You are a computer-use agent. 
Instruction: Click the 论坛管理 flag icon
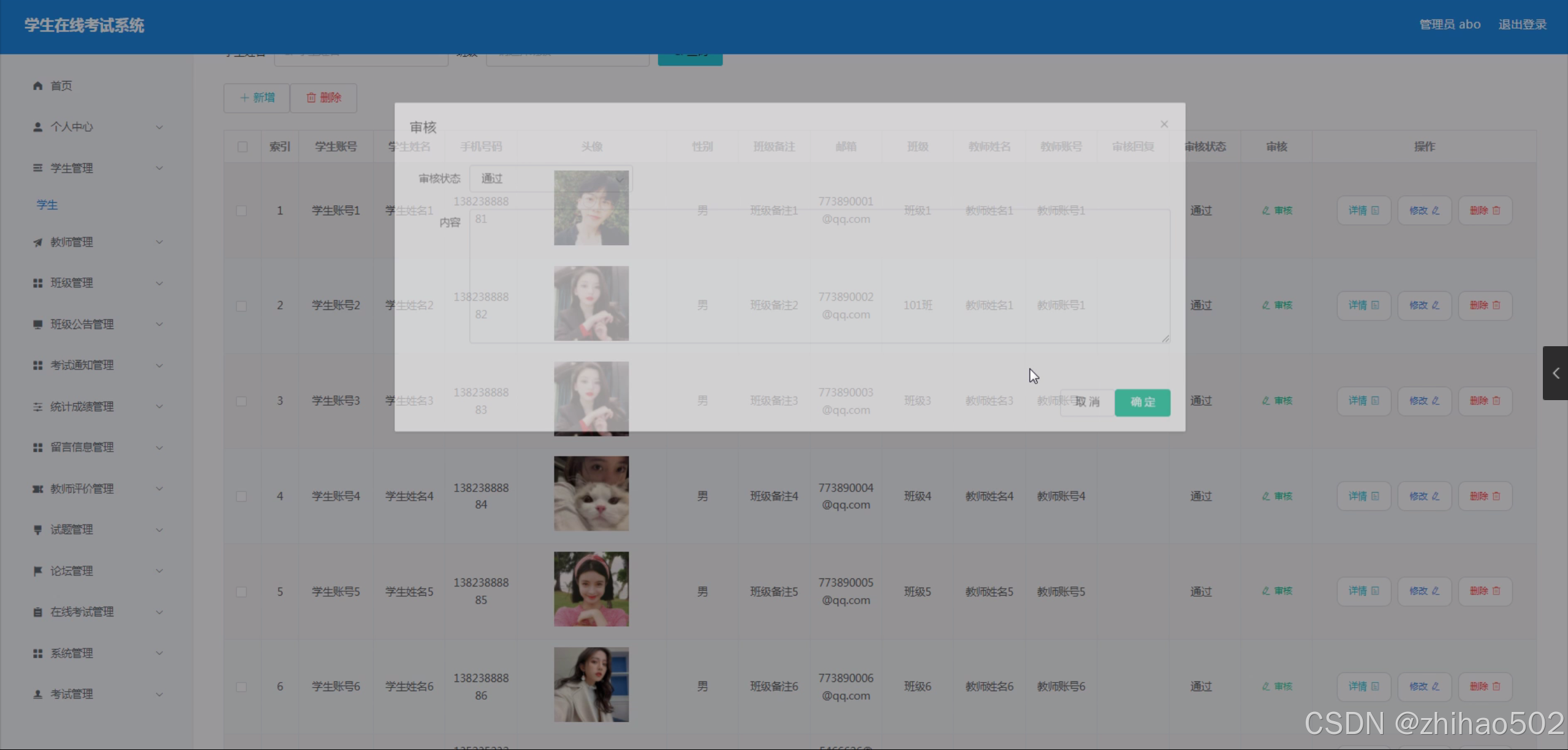pos(37,571)
